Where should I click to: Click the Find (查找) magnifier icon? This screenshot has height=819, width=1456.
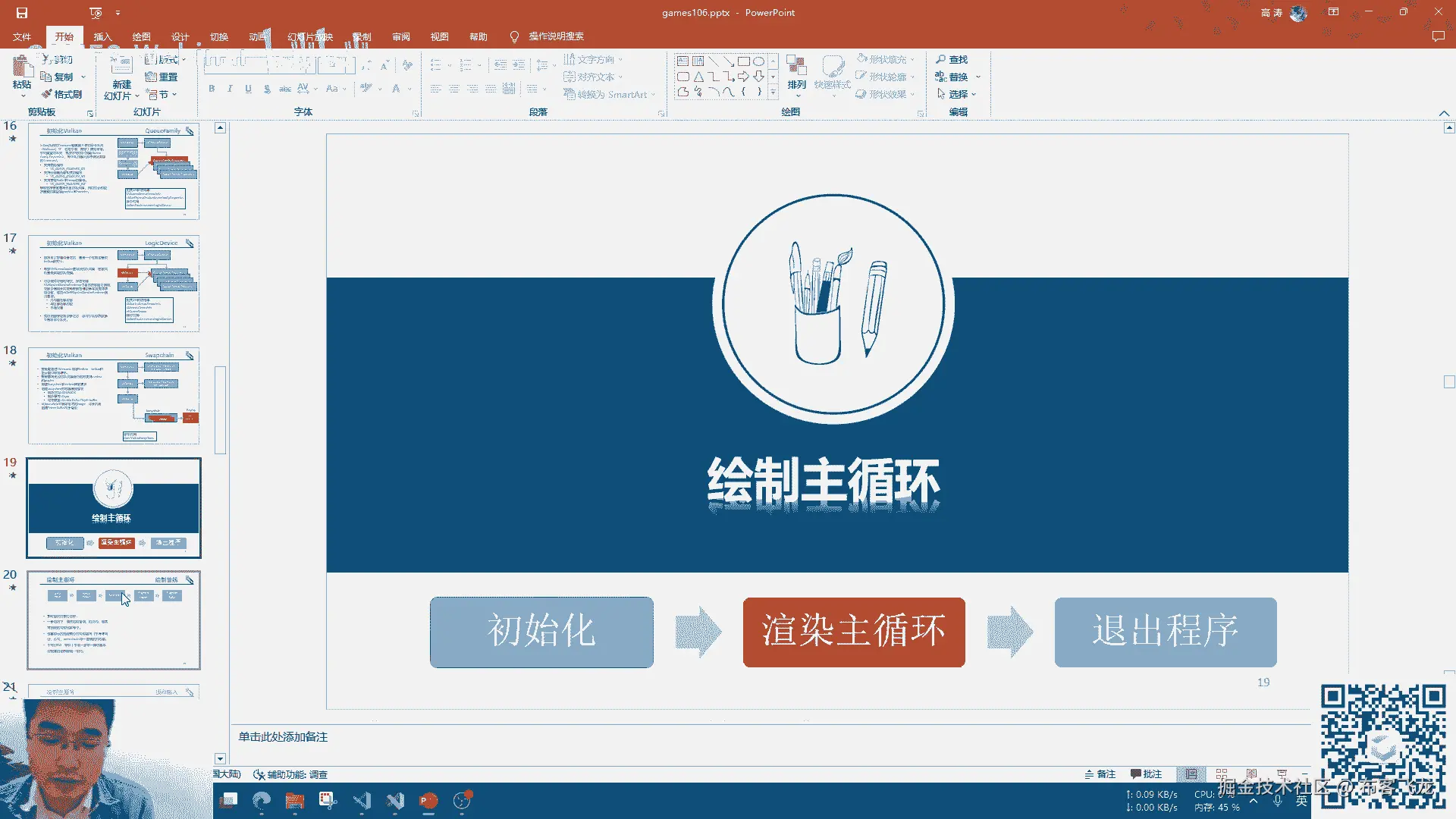point(941,59)
